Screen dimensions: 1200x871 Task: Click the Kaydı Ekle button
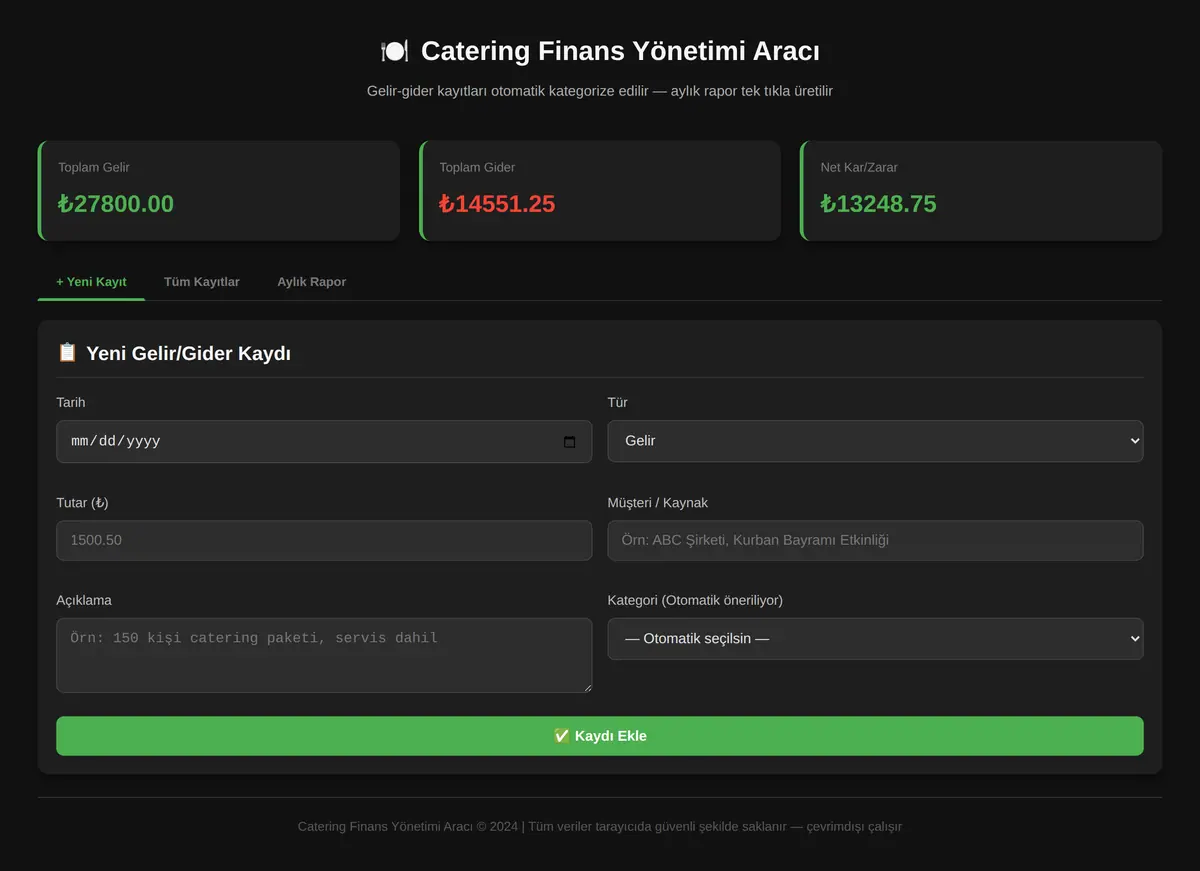click(x=600, y=736)
